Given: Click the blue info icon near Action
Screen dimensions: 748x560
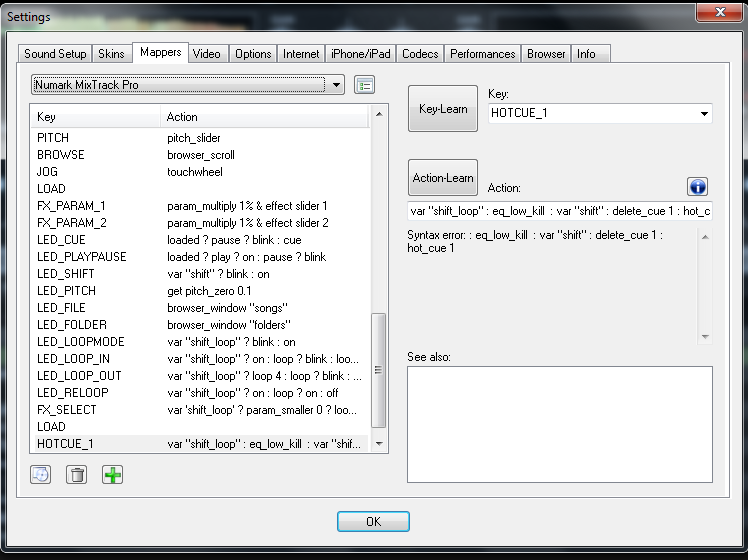Looking at the screenshot, I should click(698, 187).
